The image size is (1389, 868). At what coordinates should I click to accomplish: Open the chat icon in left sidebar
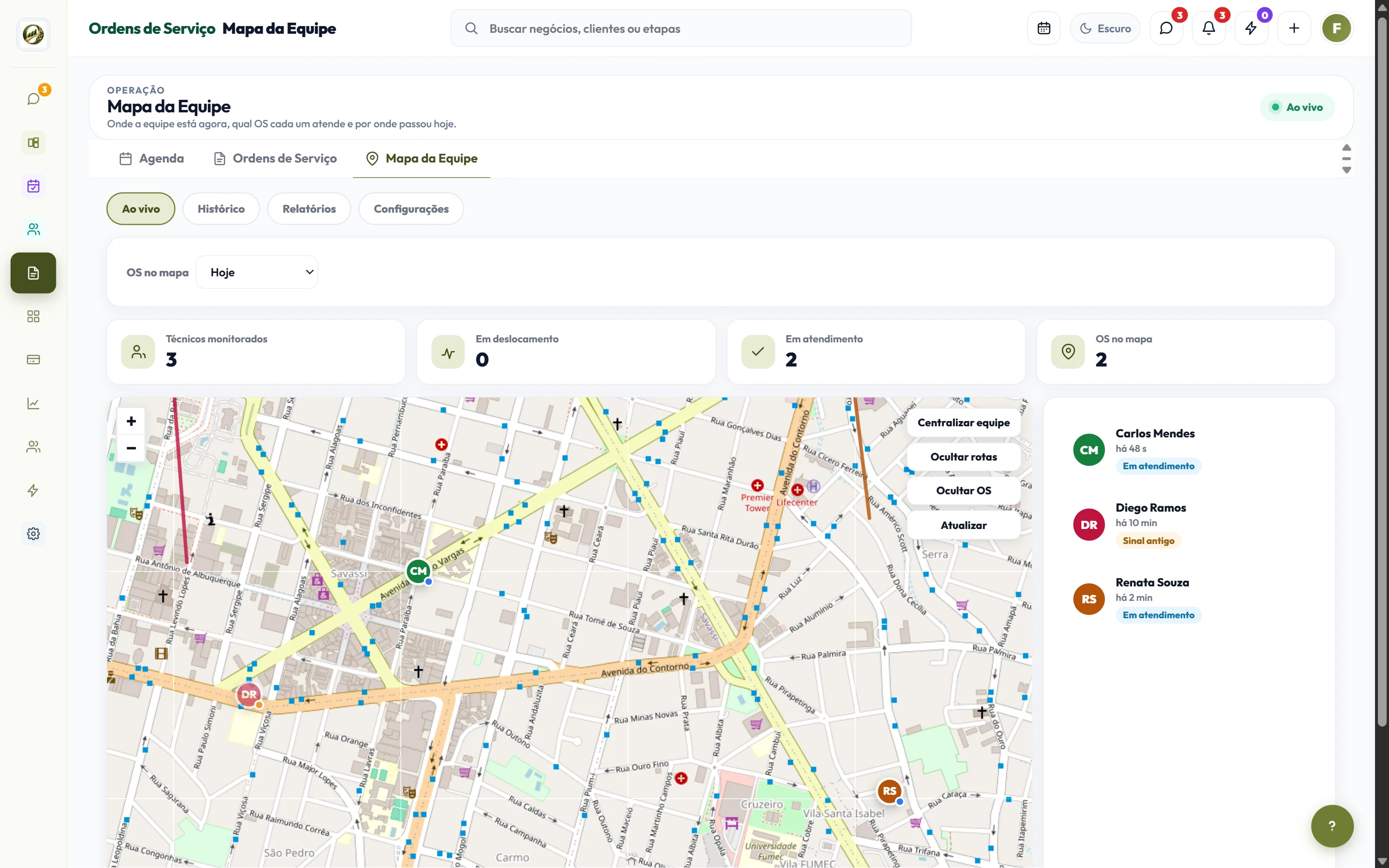point(33,99)
